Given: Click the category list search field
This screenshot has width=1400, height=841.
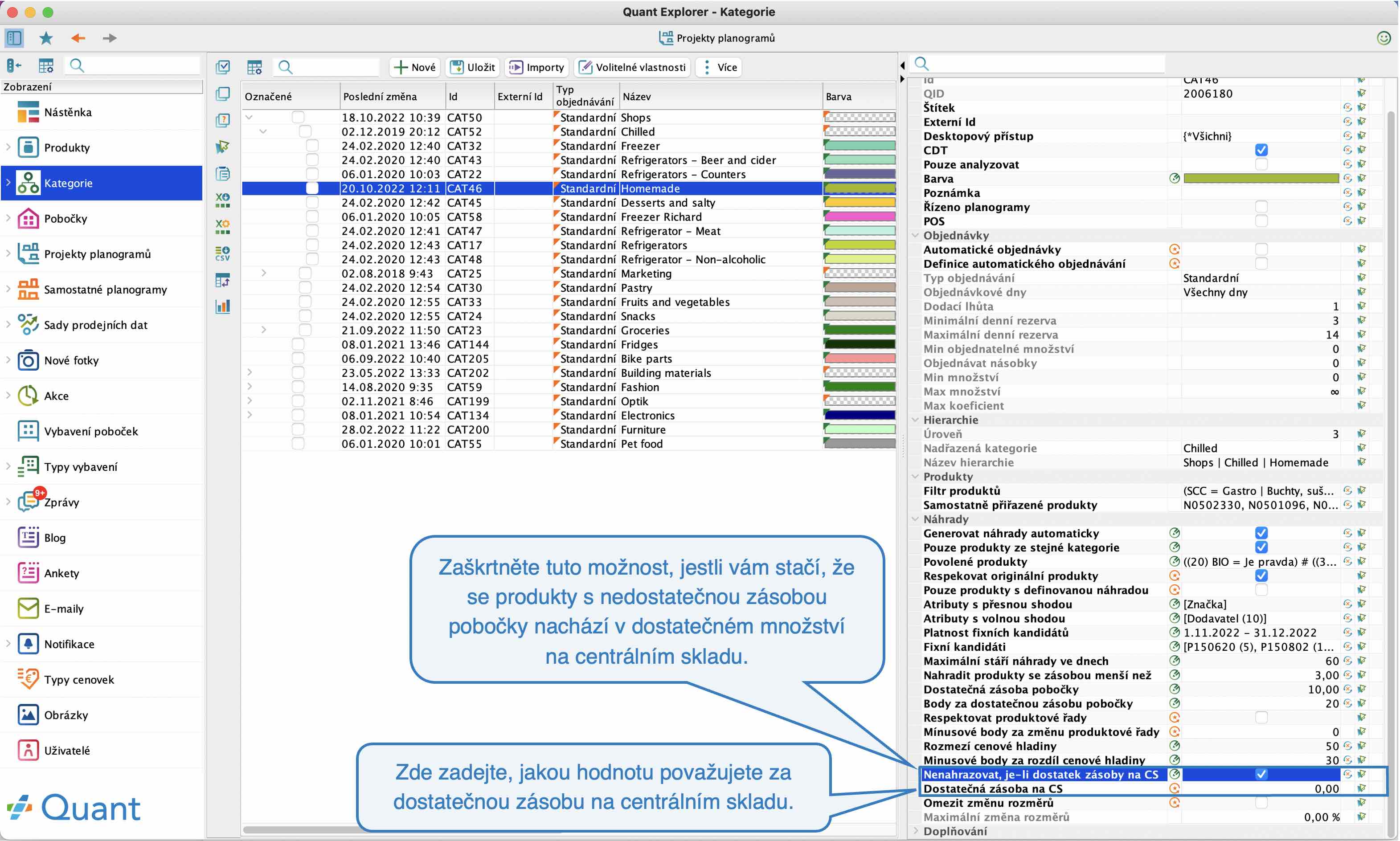Looking at the screenshot, I should point(326,67).
